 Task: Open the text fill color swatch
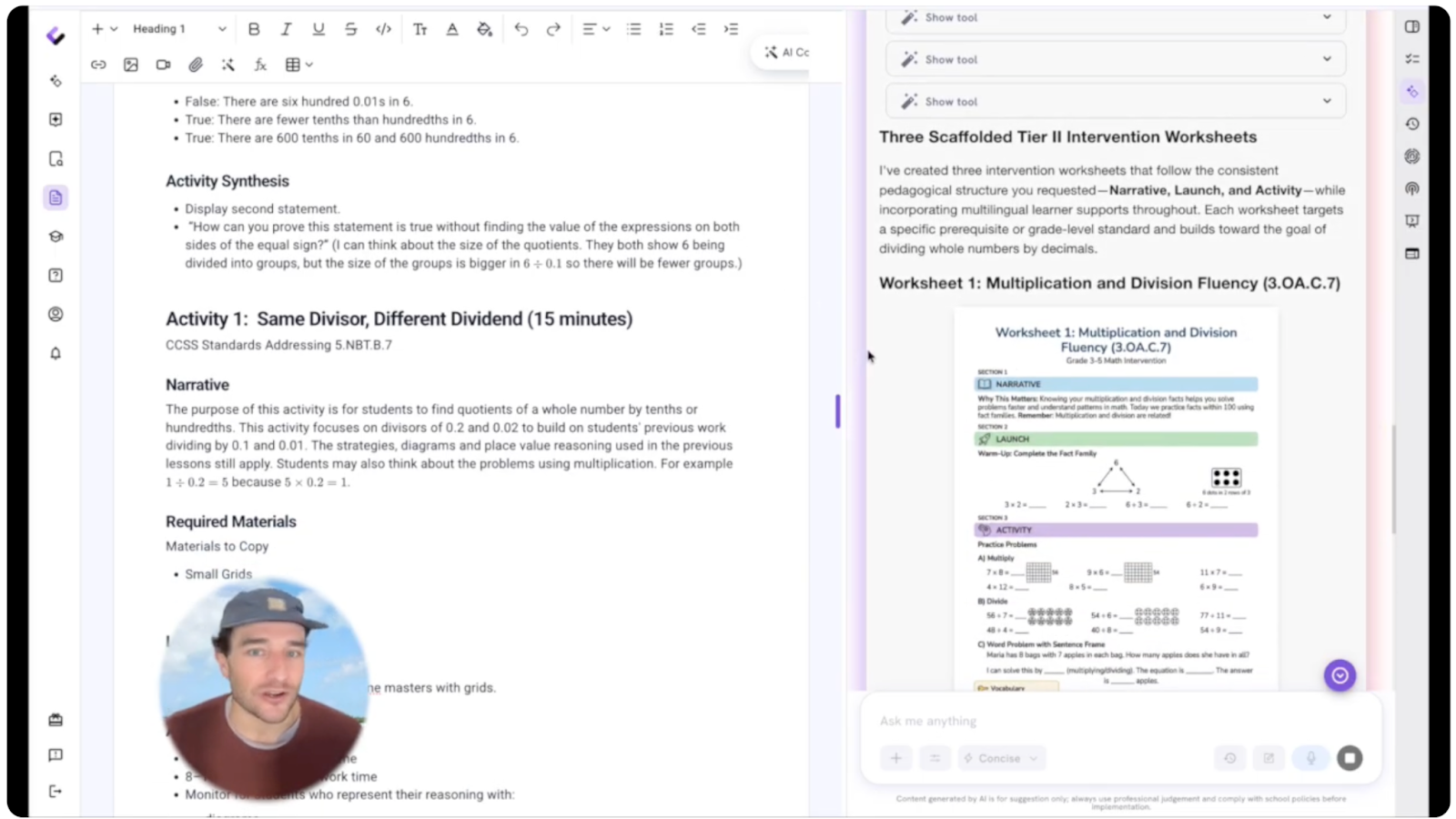[484, 28]
